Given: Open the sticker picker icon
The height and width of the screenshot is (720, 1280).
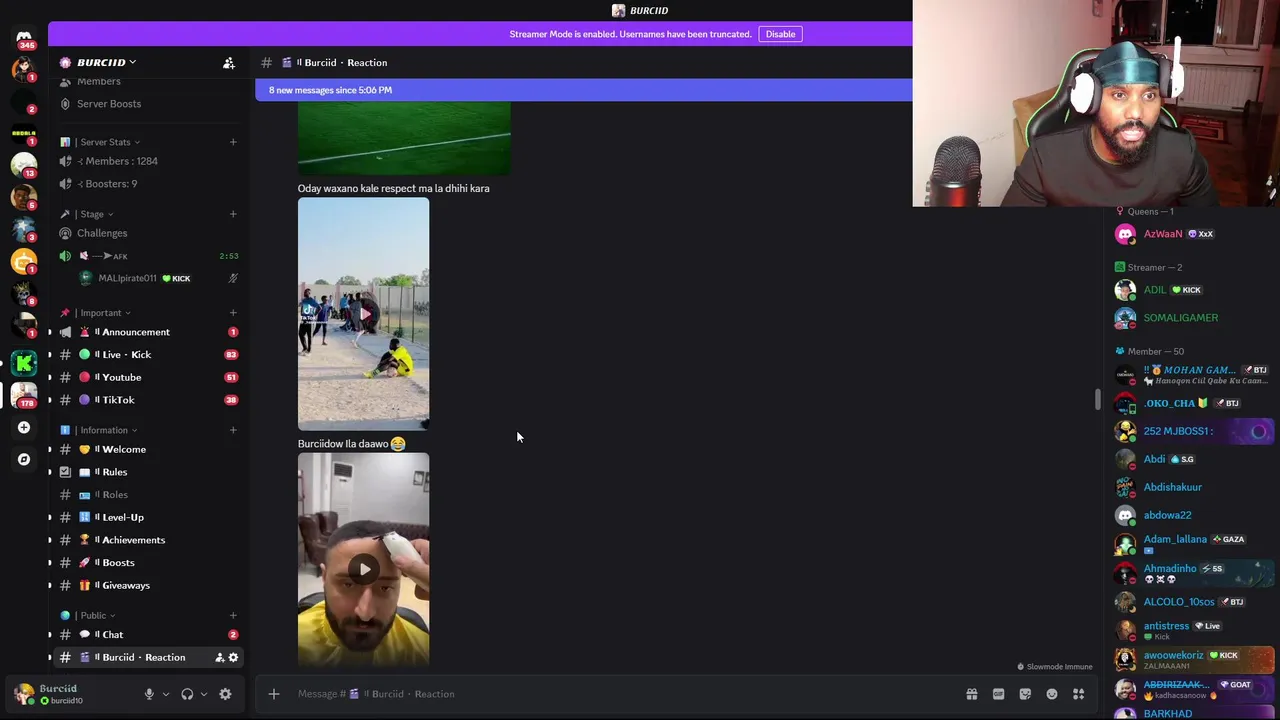Looking at the screenshot, I should [x=1025, y=694].
